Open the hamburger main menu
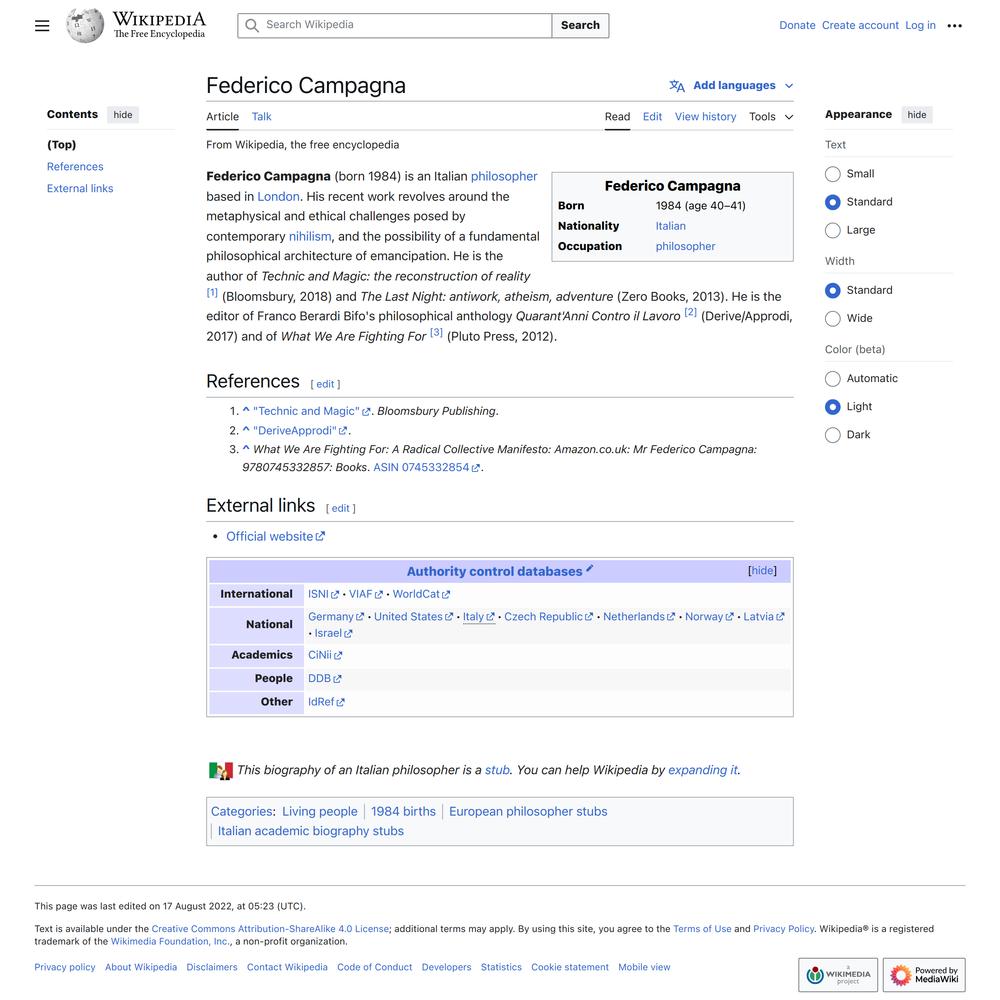The height and width of the screenshot is (1000, 1000). 42,26
